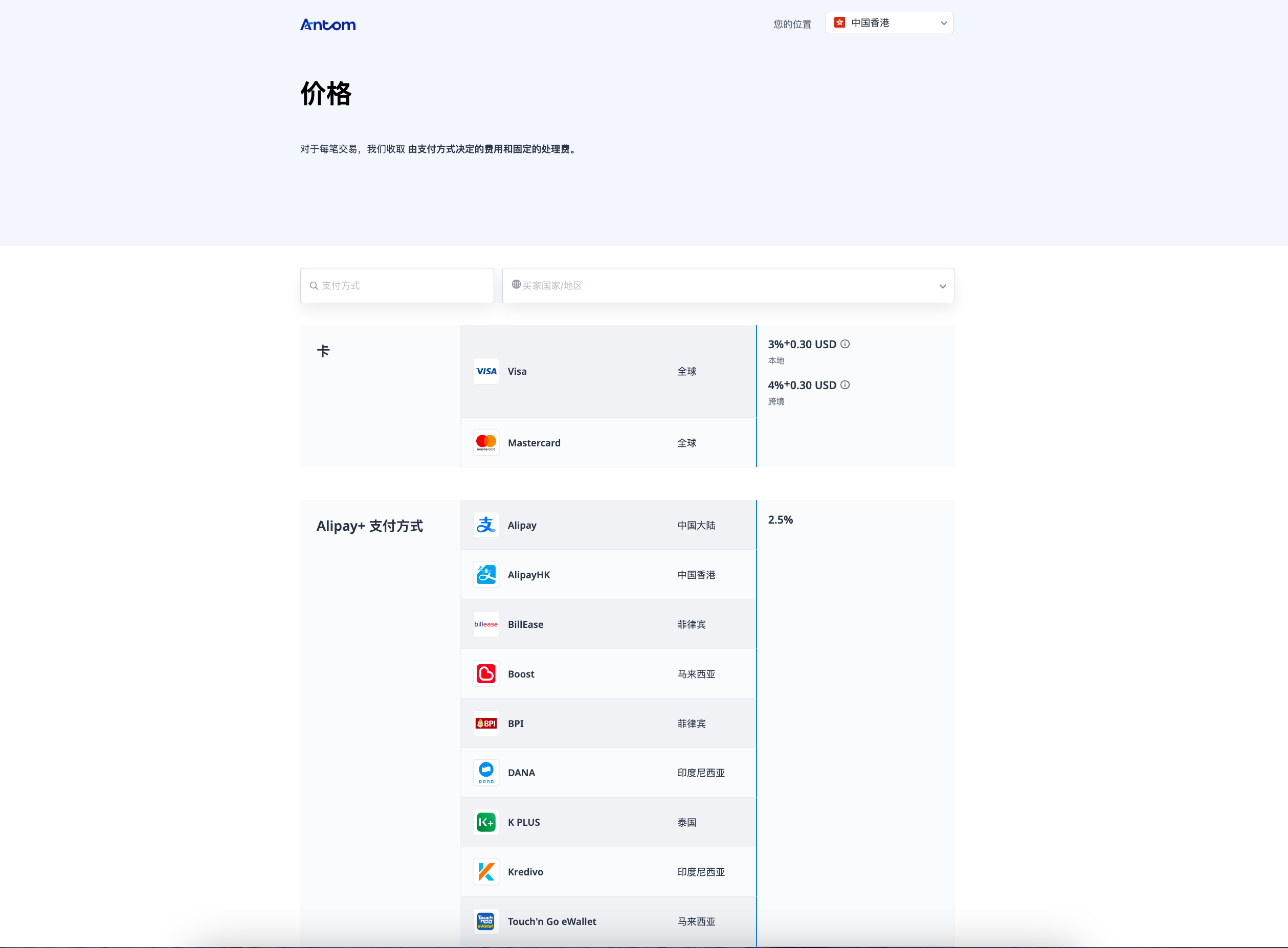Click the Alipay logo icon
The image size is (1288, 948).
tap(486, 525)
